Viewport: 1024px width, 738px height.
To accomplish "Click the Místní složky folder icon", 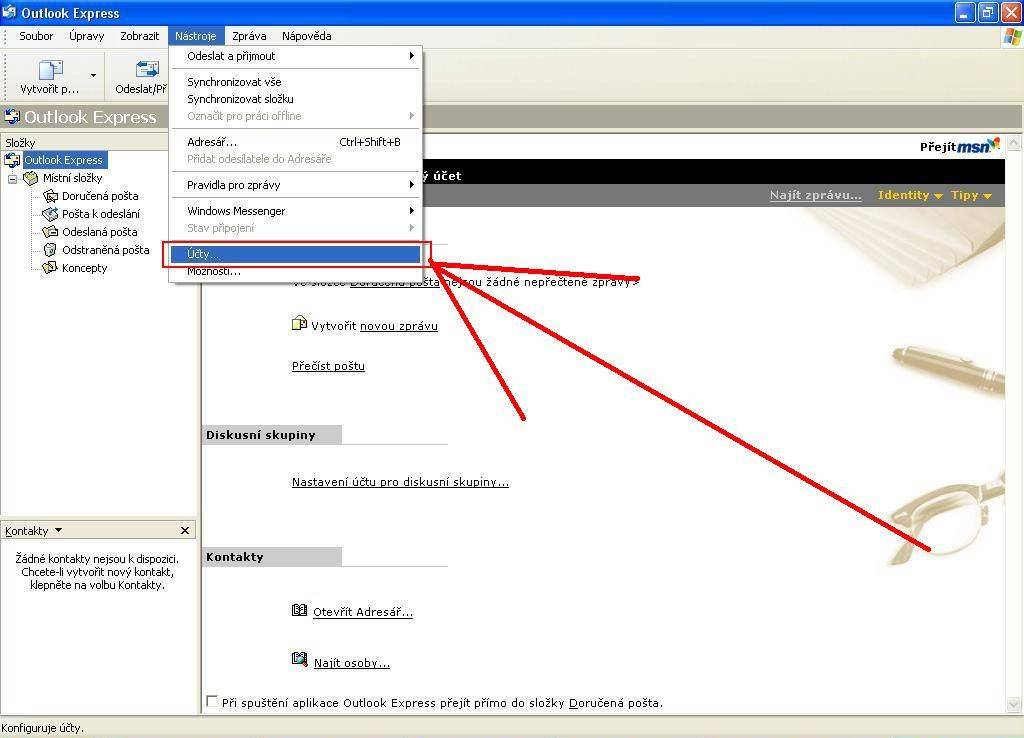I will pyautogui.click(x=31, y=178).
